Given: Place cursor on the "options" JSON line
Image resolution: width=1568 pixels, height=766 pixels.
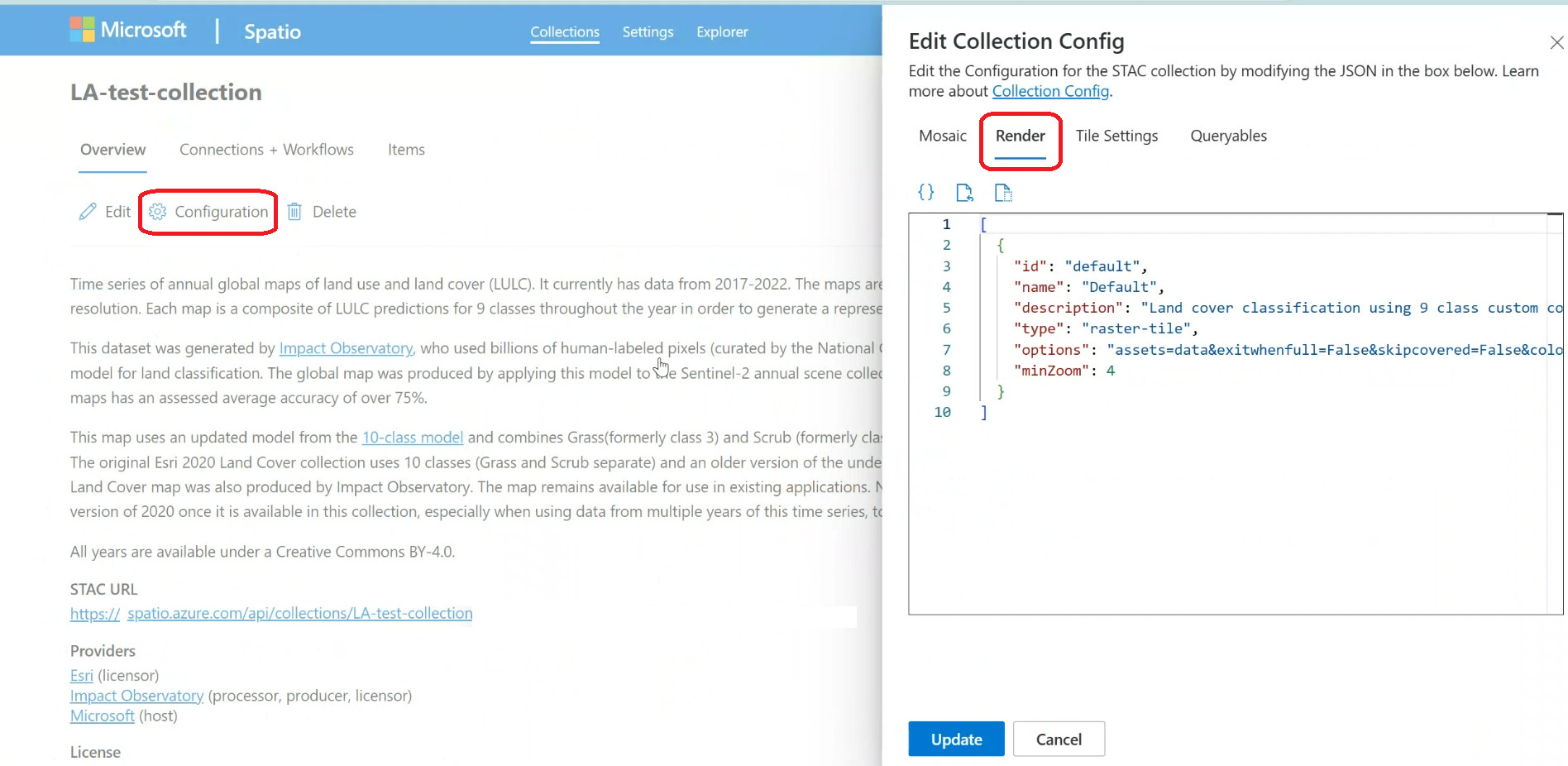Looking at the screenshot, I should pyautogui.click(x=1288, y=350).
